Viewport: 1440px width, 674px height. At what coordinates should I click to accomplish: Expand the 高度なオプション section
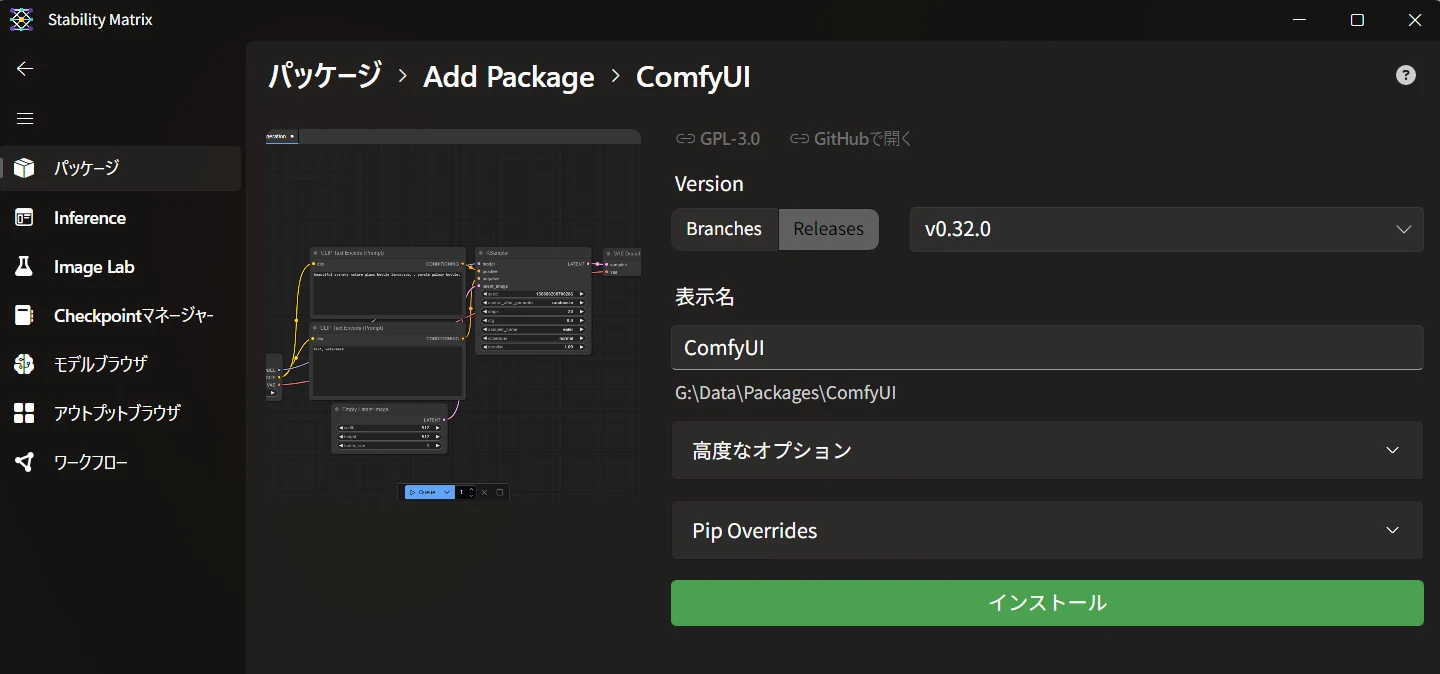click(1047, 450)
